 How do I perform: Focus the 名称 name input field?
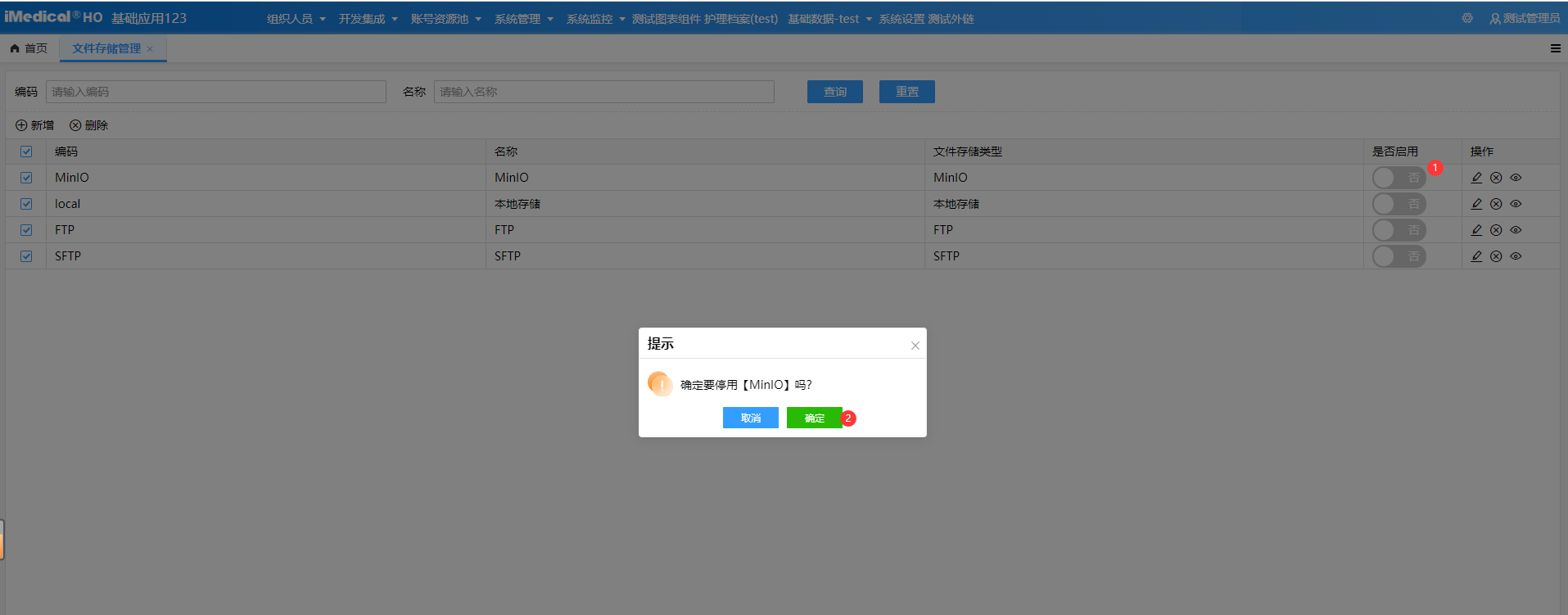click(604, 92)
